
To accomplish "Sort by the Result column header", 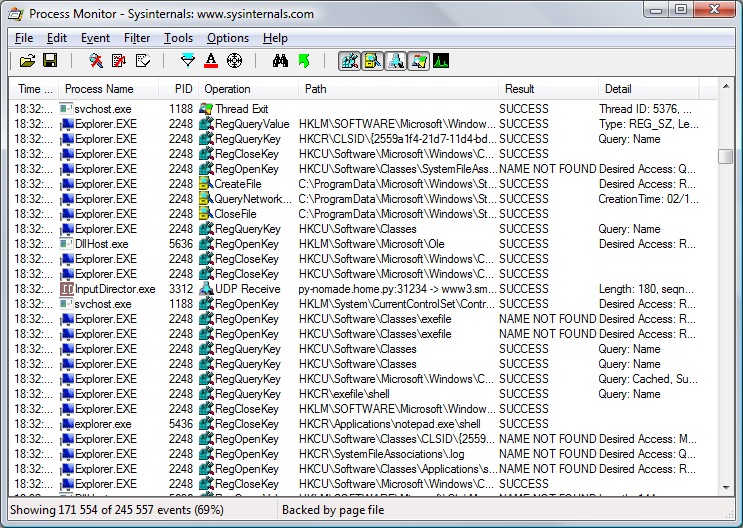I will click(548, 89).
